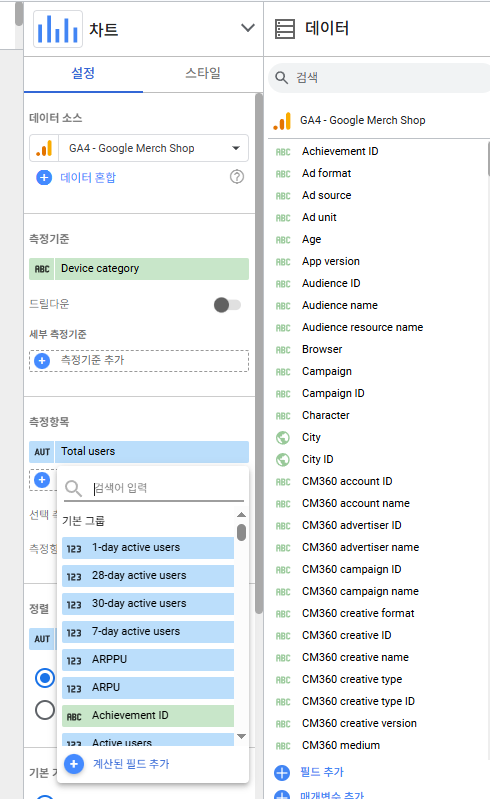Switch to the 설정 tab
The image size is (490, 799).
click(83, 73)
